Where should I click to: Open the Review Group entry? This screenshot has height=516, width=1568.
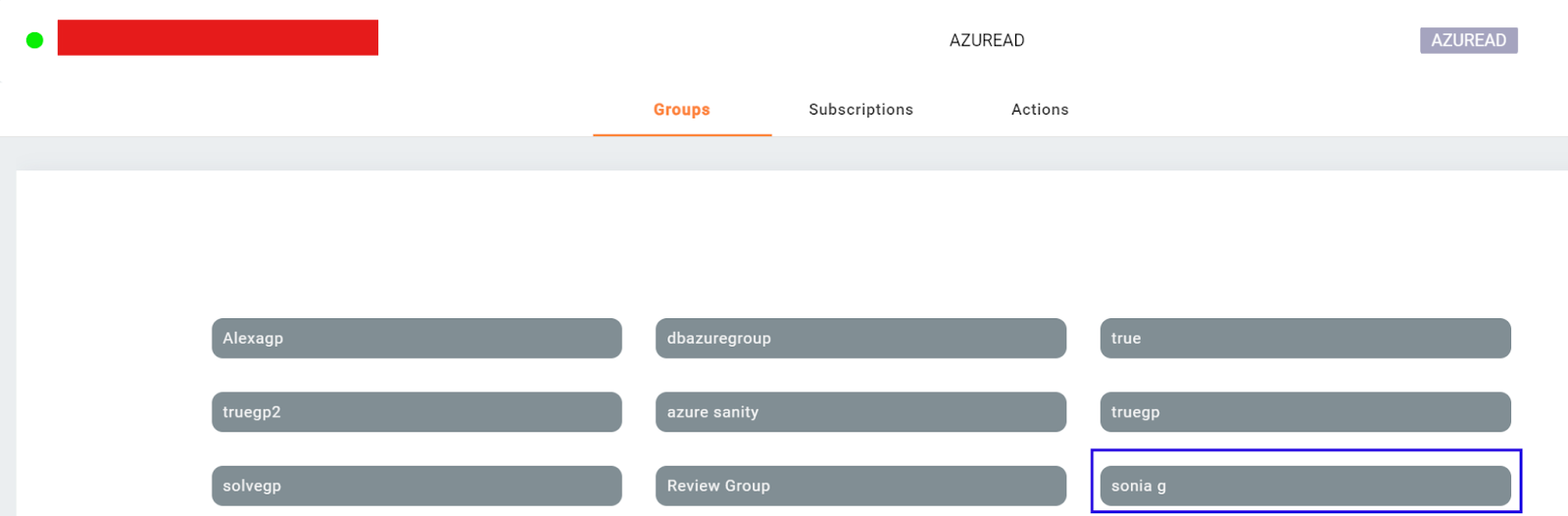point(860,486)
